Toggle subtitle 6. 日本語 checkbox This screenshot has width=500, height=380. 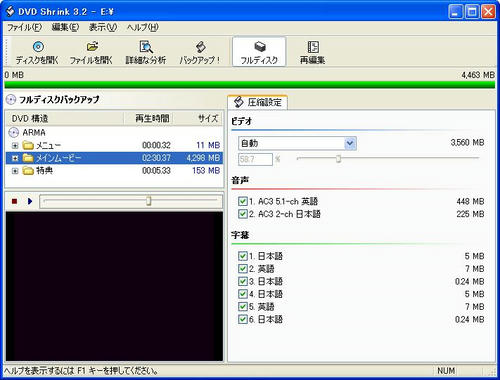coord(243,319)
